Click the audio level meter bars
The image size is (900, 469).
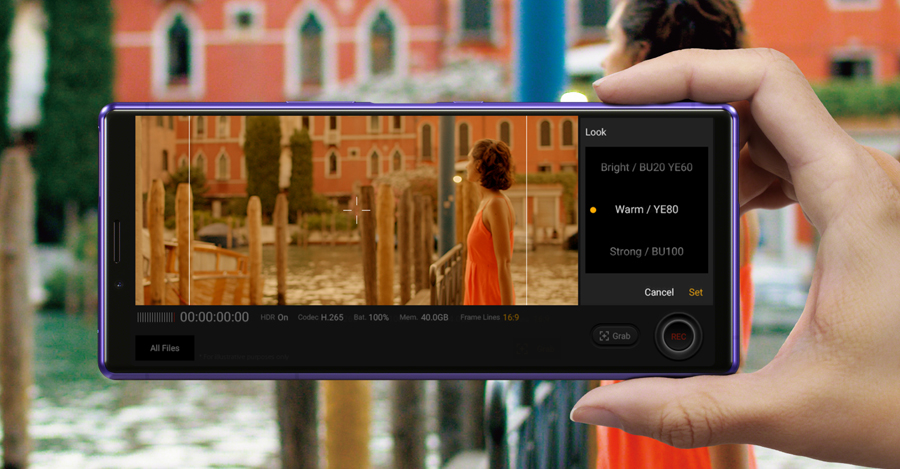(155, 317)
